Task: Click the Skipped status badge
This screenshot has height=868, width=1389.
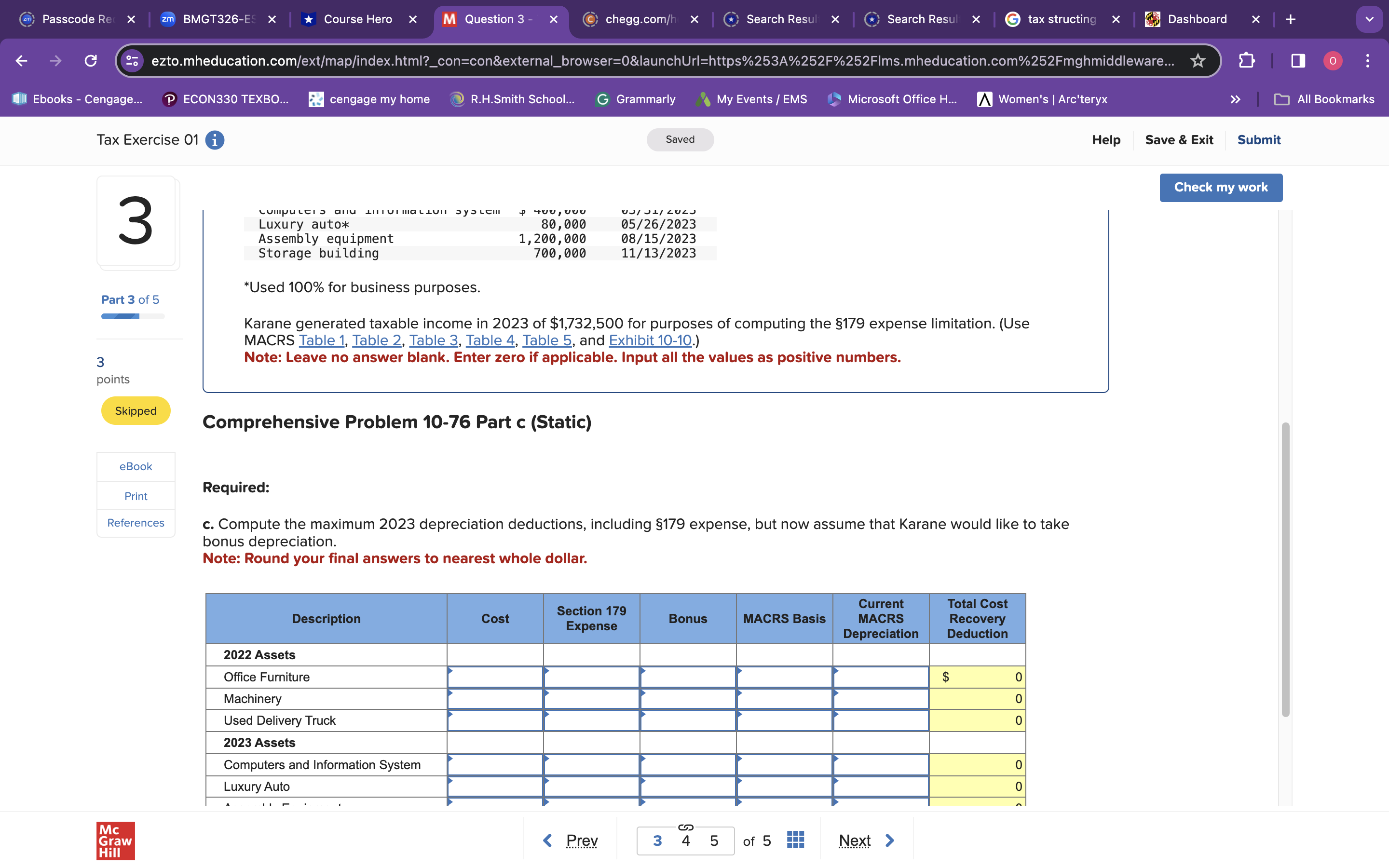Action: [136, 410]
